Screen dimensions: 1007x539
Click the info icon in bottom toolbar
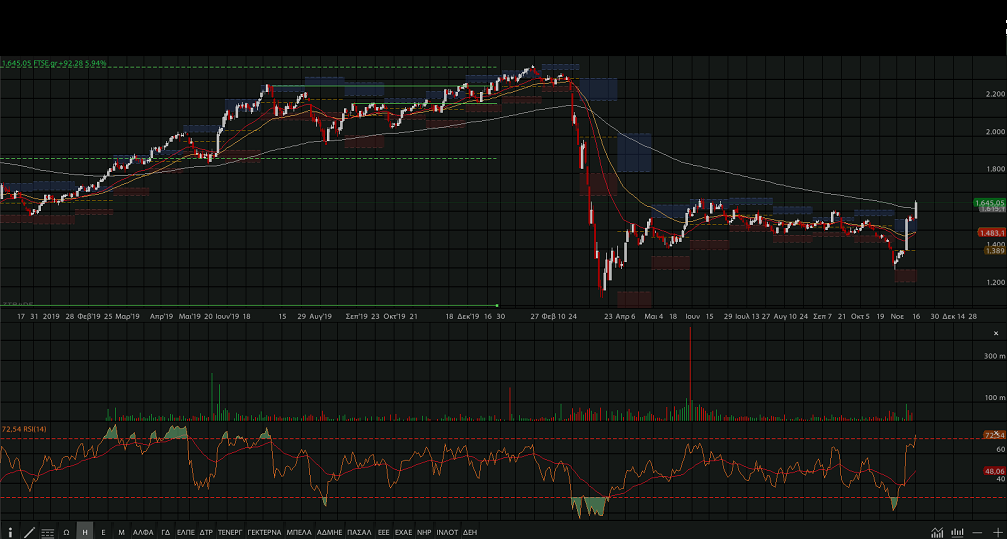click(11, 532)
